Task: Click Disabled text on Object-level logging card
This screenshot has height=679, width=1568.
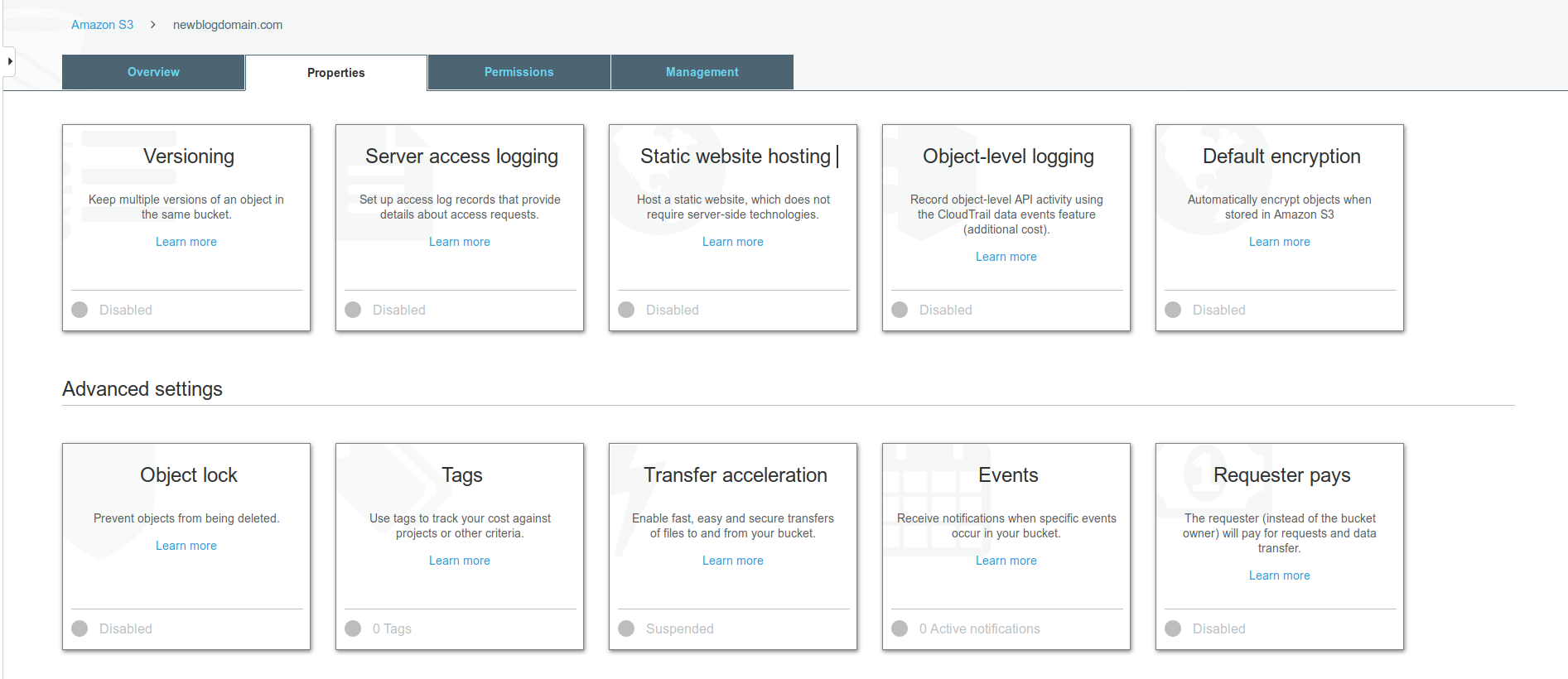Action: coord(946,310)
